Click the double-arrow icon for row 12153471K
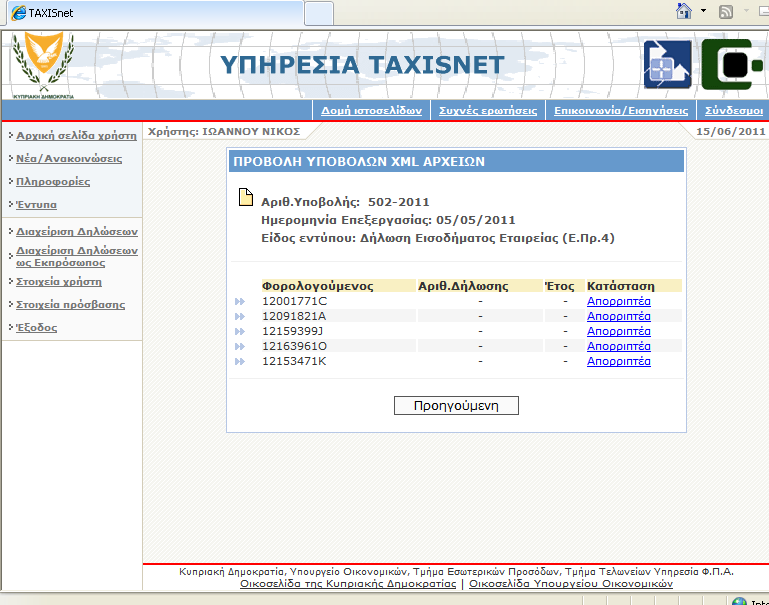769x605 pixels. (x=239, y=362)
